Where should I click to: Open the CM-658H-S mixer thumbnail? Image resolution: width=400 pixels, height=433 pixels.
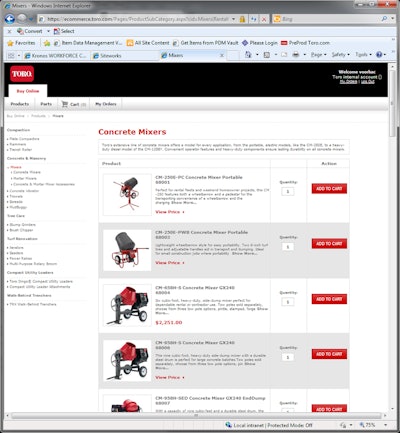(x=127, y=305)
